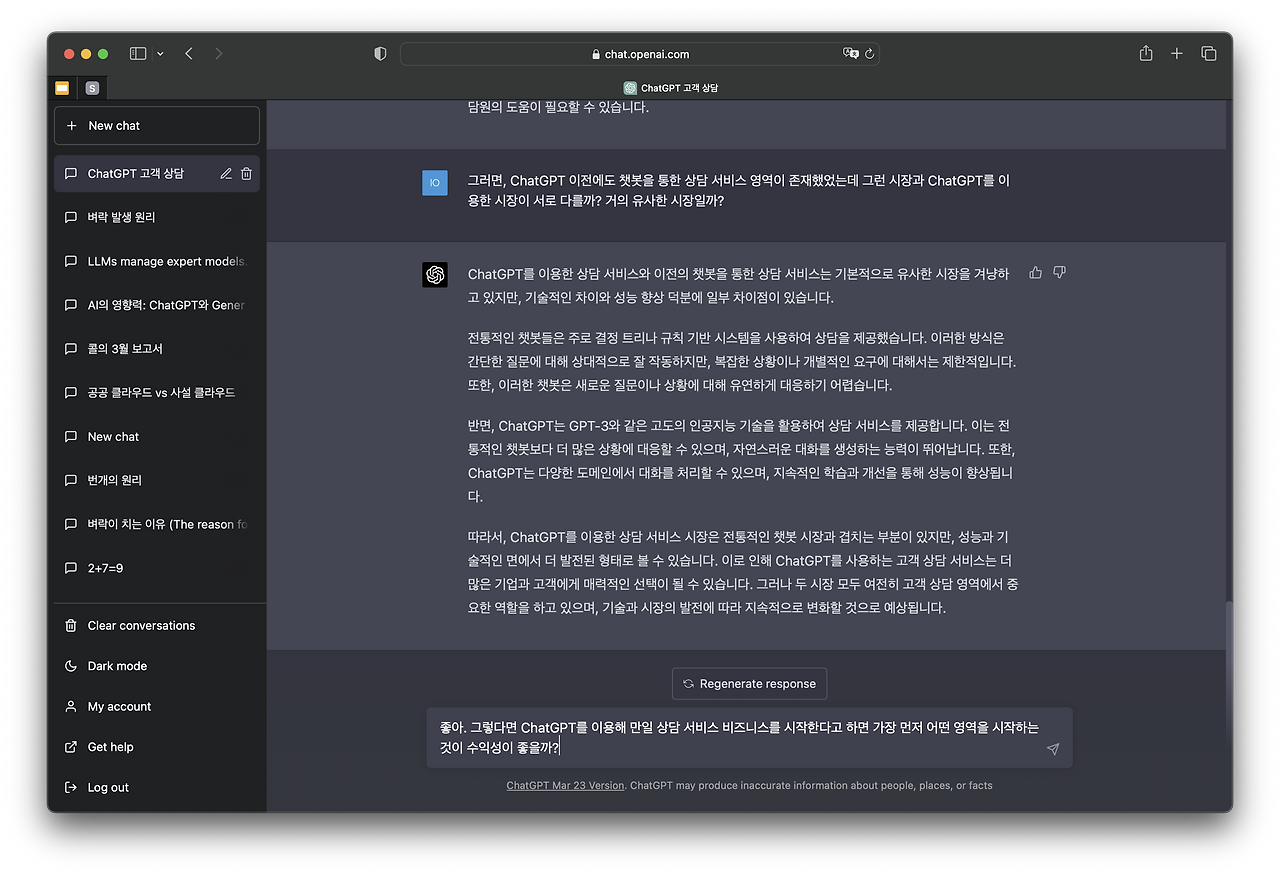Rename the ChatGPT 고객 상담 chat via pencil icon
Image resolution: width=1280 pixels, height=875 pixels.
(226, 172)
